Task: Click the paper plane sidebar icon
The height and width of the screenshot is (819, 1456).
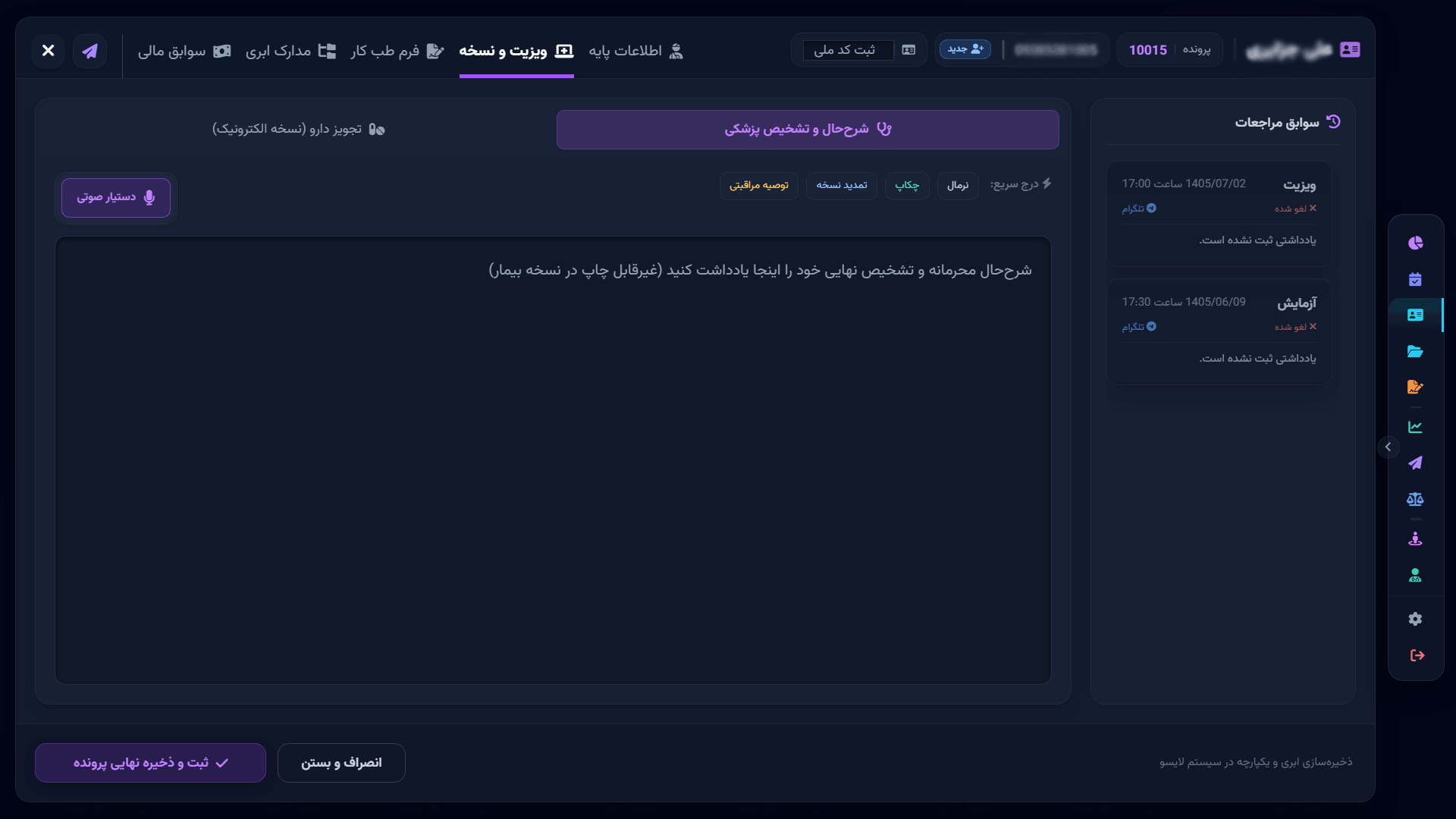Action: pos(1415,463)
